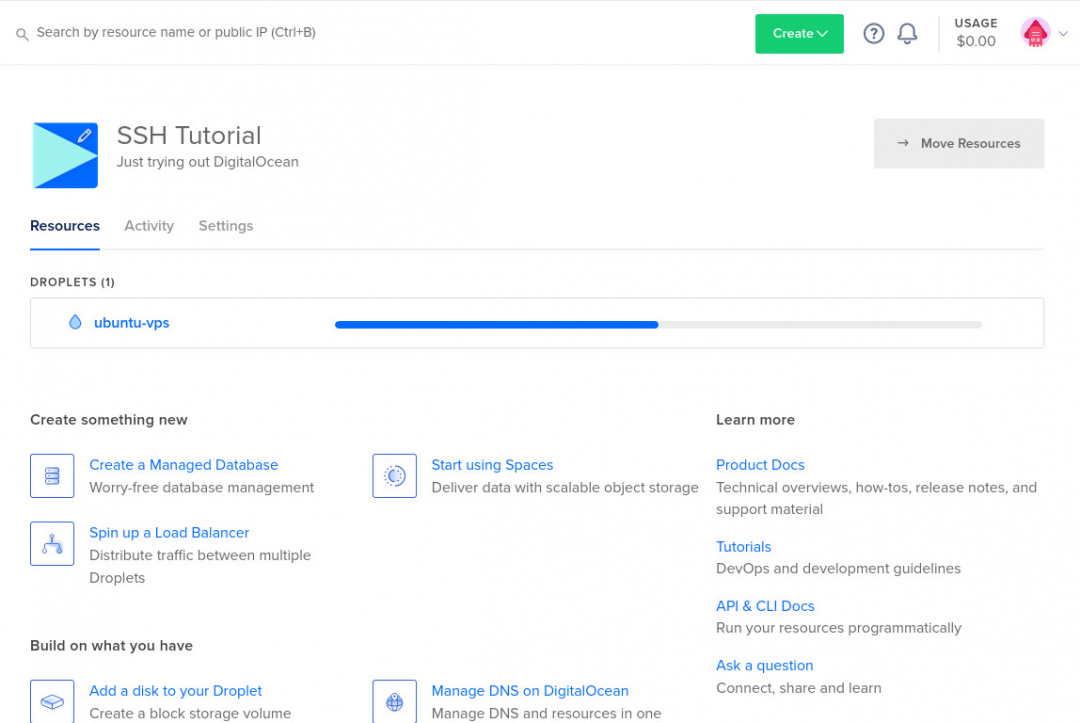Click the ubuntu-vps droplet icon
The image size is (1080, 723).
point(75,322)
